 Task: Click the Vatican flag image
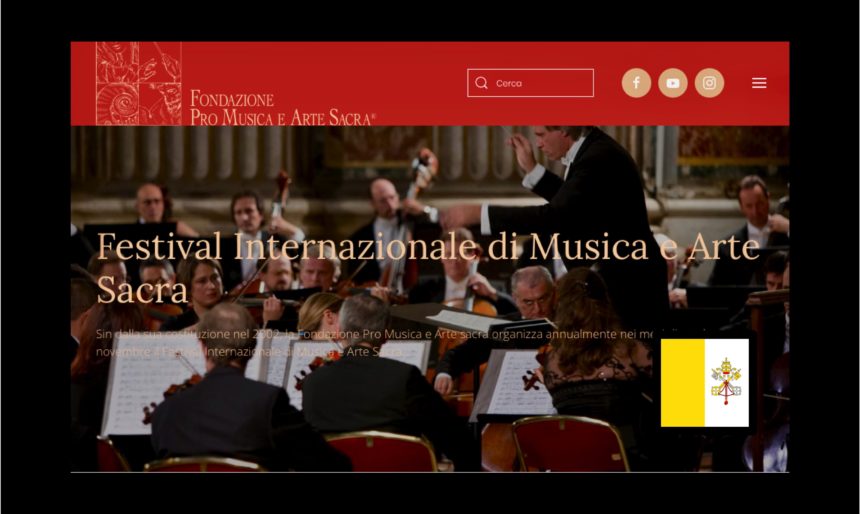pos(705,382)
